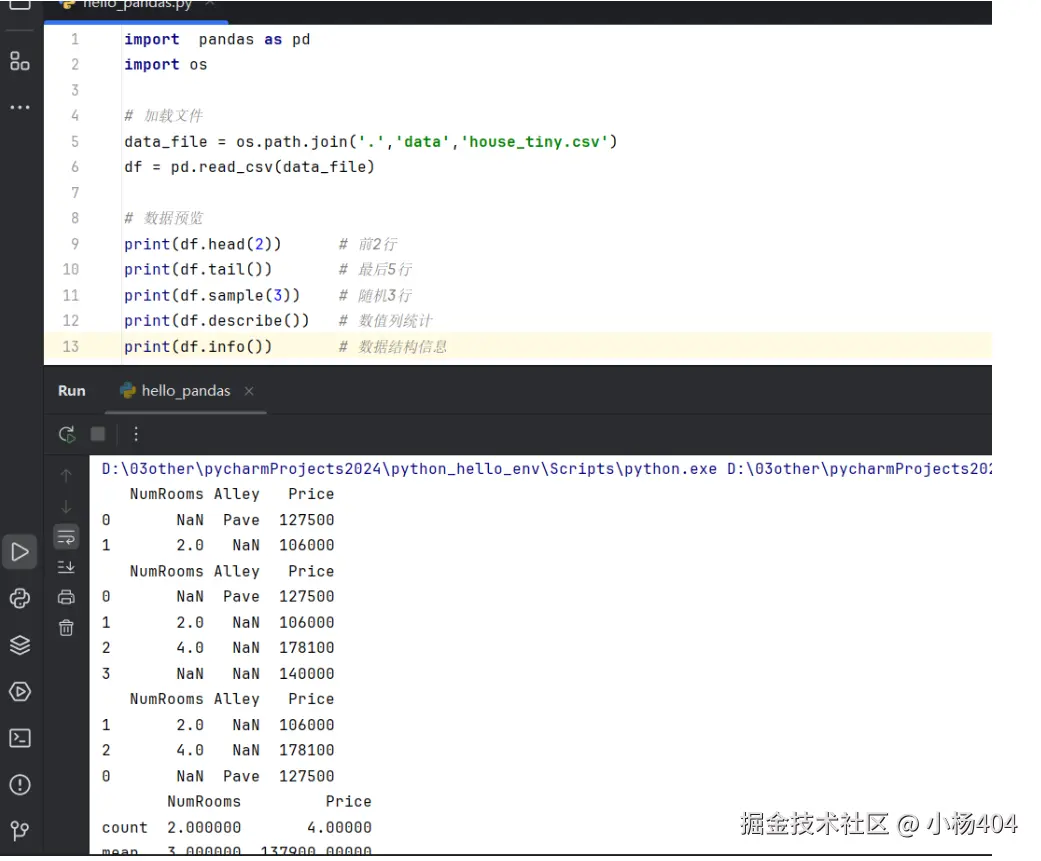Click the print(df.sample(3)) statement
The width and height of the screenshot is (1041, 861).
212,295
